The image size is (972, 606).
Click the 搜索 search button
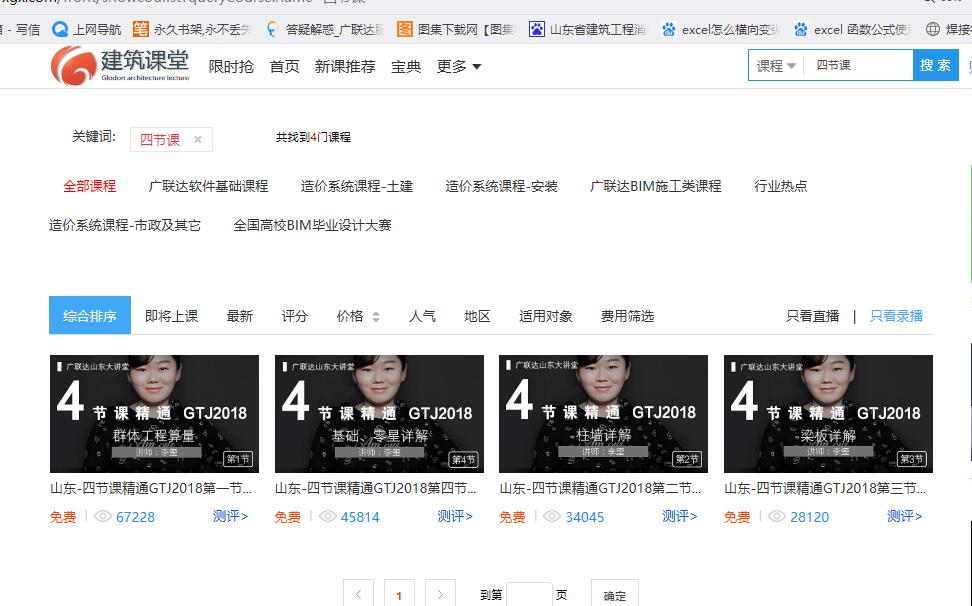coord(935,65)
